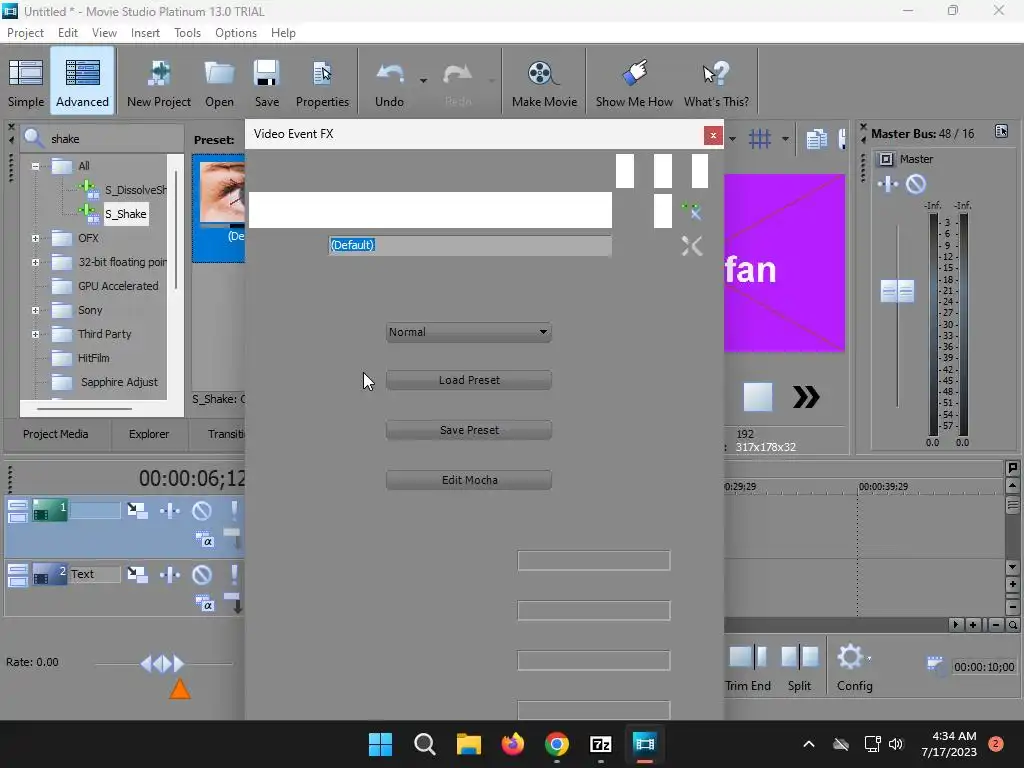The image size is (1024, 768).
Task: Open track motion for track 1
Action: (x=137, y=511)
